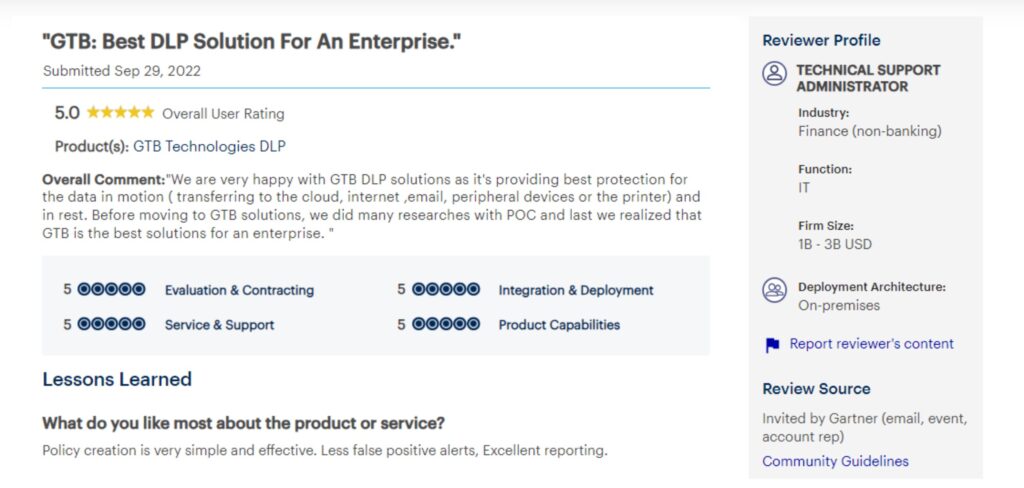Click the Submitted Sep 29, 2022 date
This screenshot has width=1024, height=488.
tap(121, 71)
